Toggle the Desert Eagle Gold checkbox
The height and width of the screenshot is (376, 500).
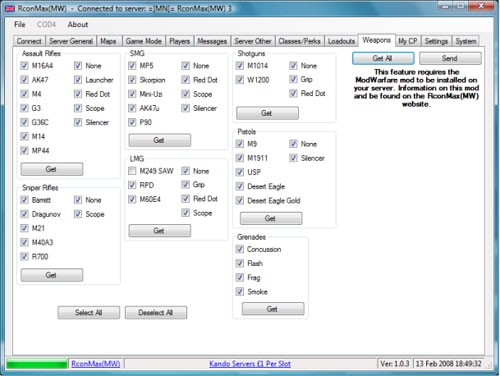click(x=240, y=200)
